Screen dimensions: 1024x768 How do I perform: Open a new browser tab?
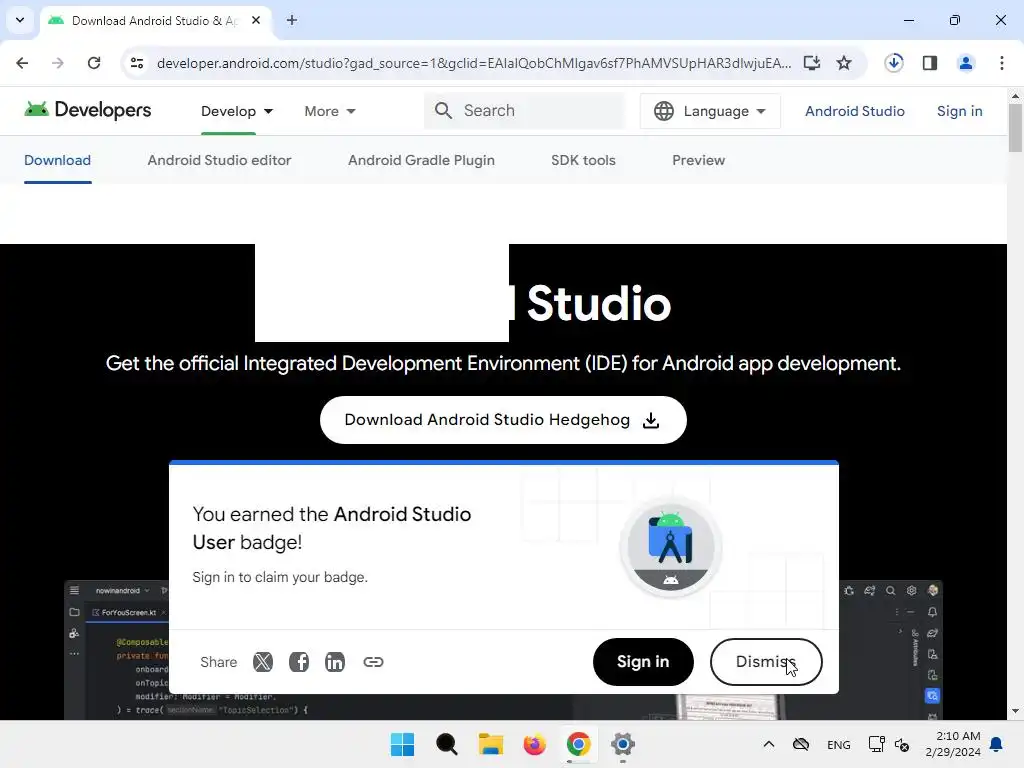[x=292, y=20]
